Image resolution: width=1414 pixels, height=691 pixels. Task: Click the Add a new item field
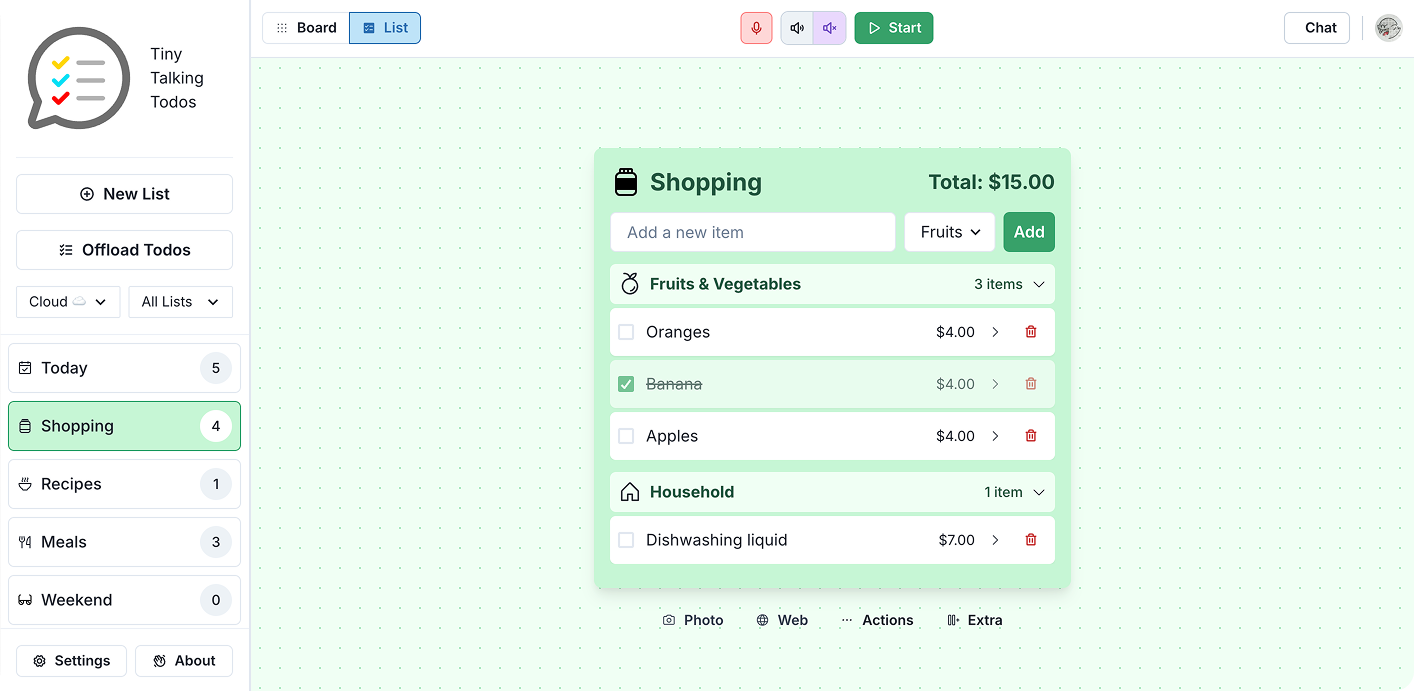(x=752, y=231)
